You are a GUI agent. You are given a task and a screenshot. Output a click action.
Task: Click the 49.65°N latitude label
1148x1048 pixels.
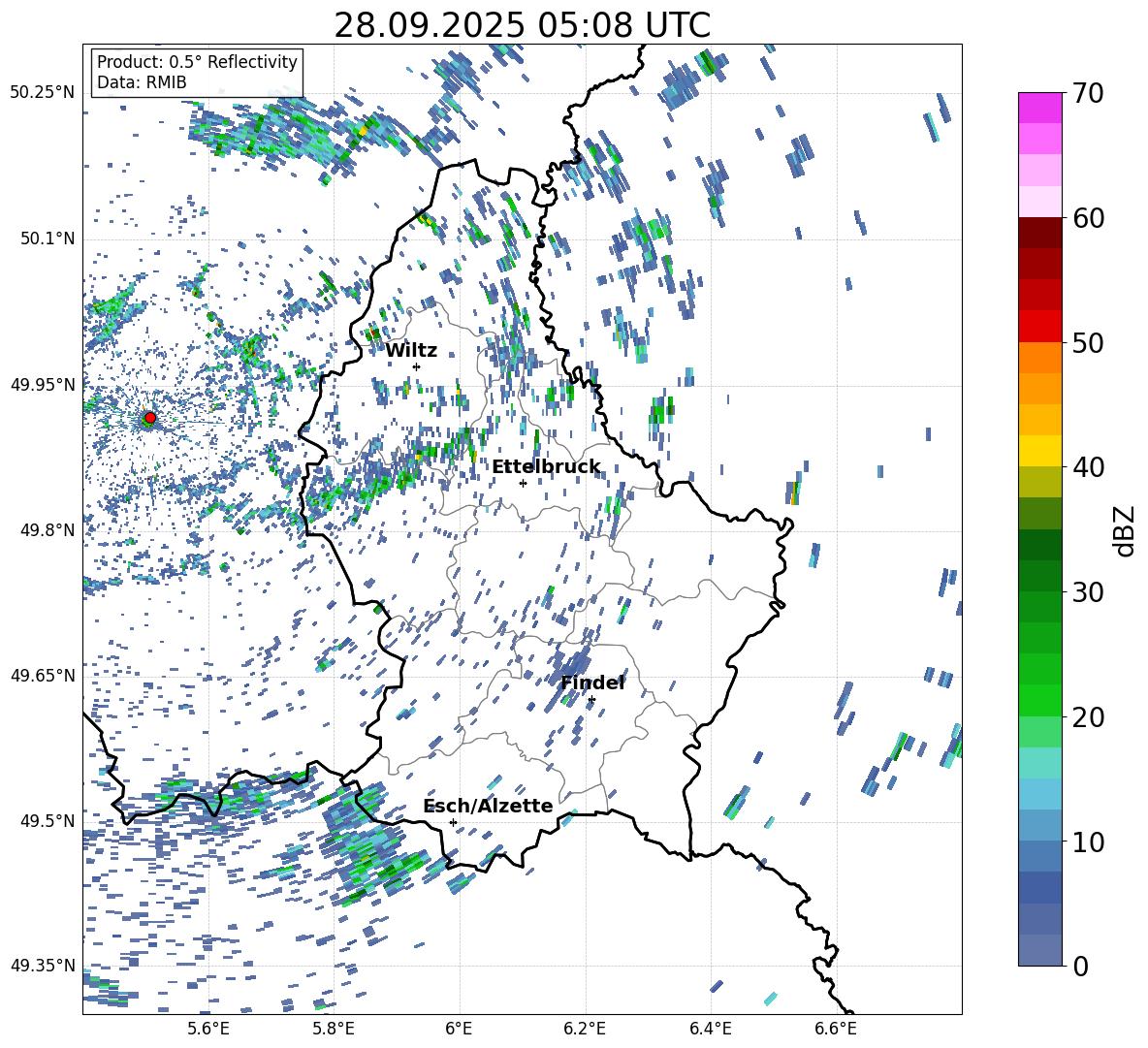click(43, 675)
